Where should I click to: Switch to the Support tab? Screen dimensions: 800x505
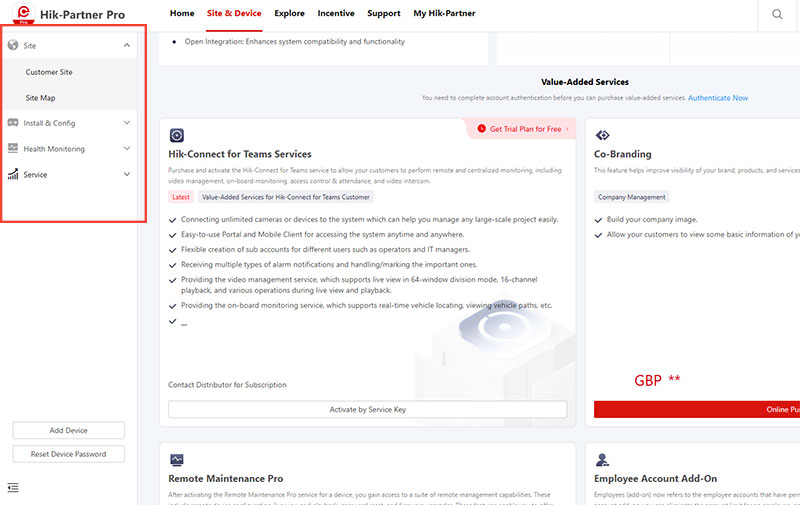coord(384,13)
